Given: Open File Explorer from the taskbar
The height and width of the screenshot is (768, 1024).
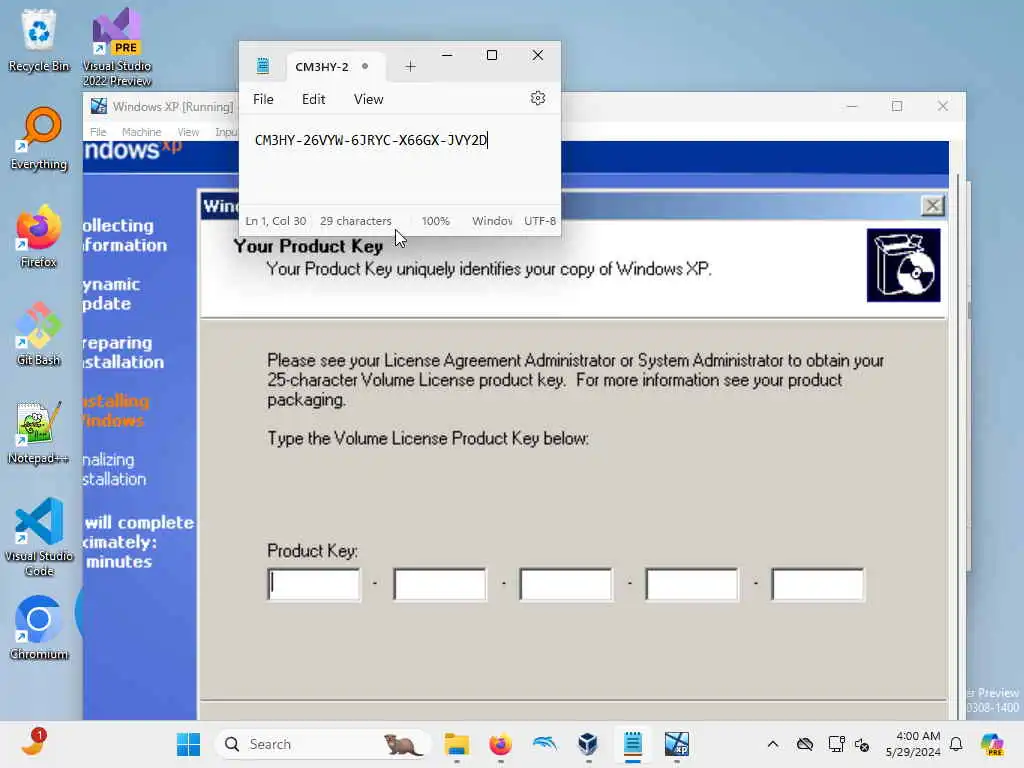Looking at the screenshot, I should click(x=456, y=744).
